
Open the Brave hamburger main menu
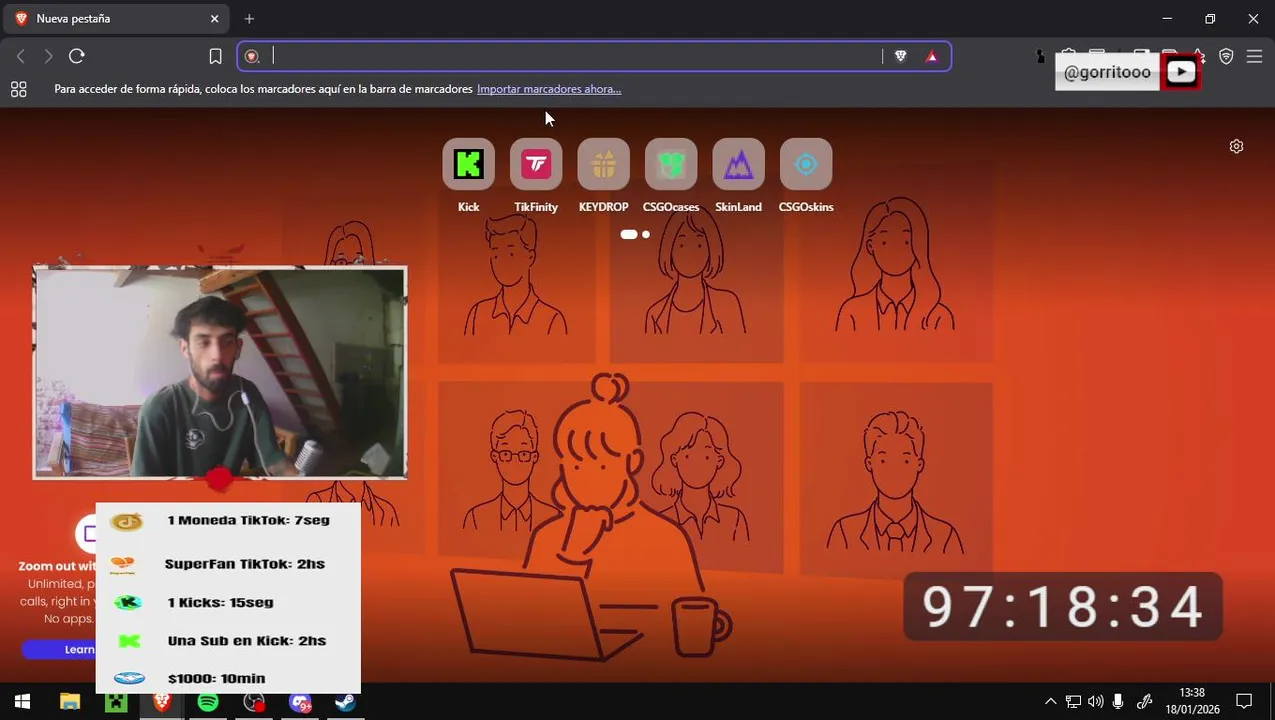point(1254,56)
